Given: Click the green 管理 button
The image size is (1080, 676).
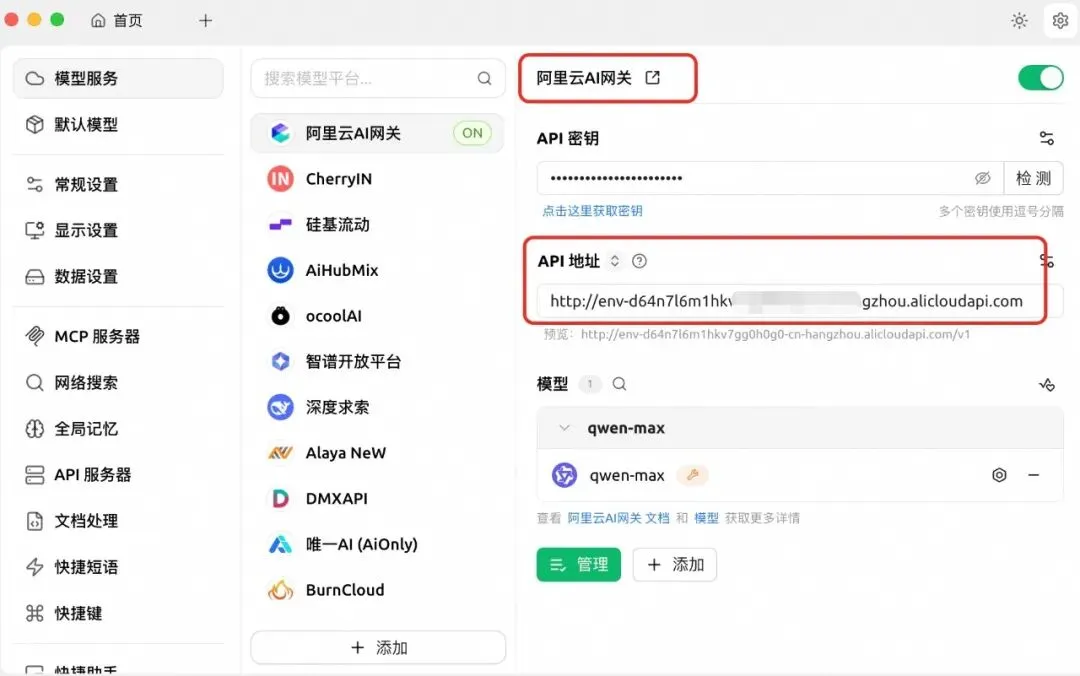Looking at the screenshot, I should (x=579, y=565).
